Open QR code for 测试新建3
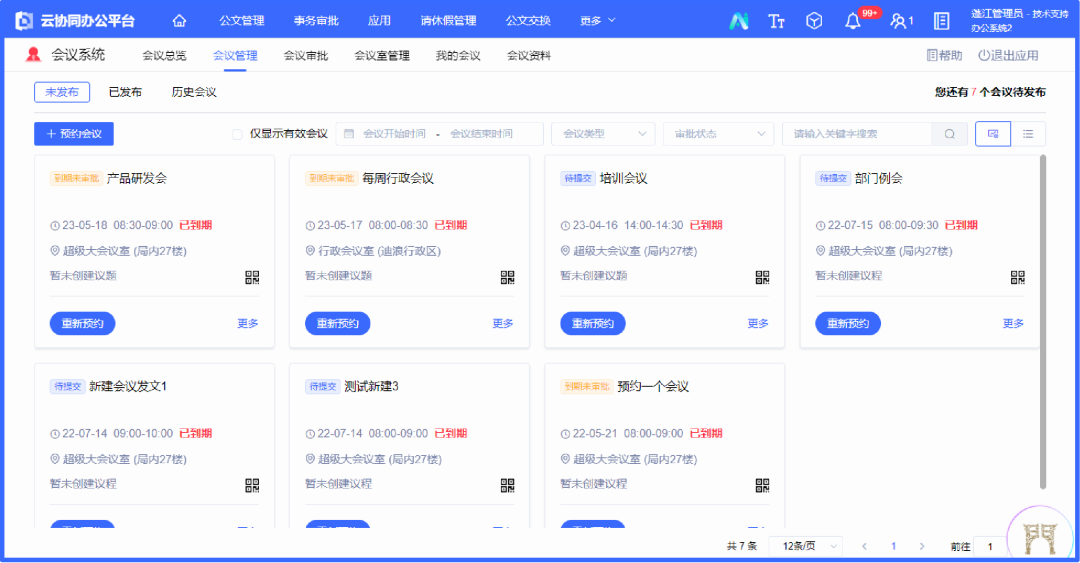Screen dimensions: 1080x563 pyautogui.click(x=508, y=485)
